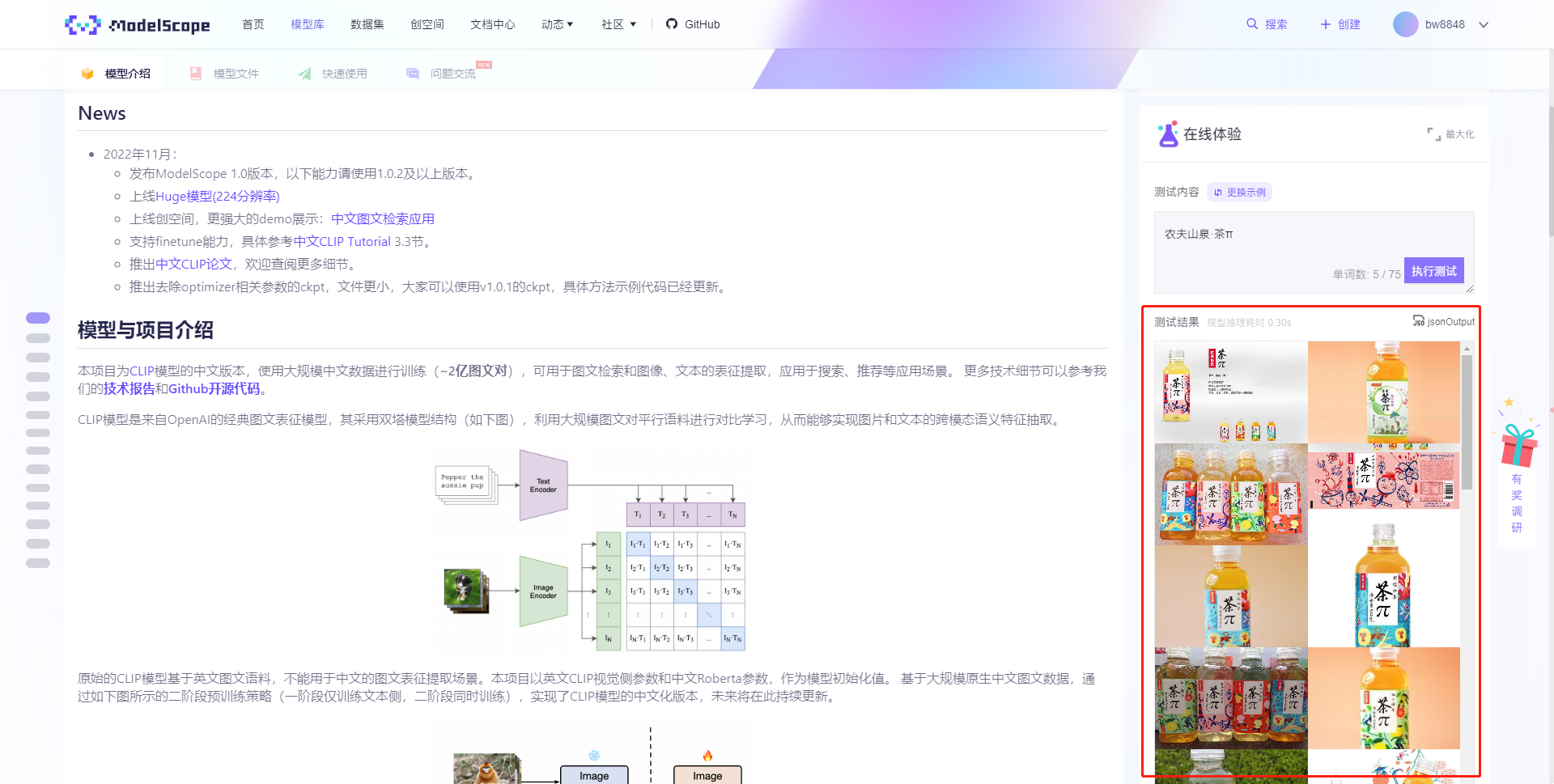This screenshot has width=1554, height=784.
Task: Click the highlighted purple outline marker
Action: tap(38, 318)
